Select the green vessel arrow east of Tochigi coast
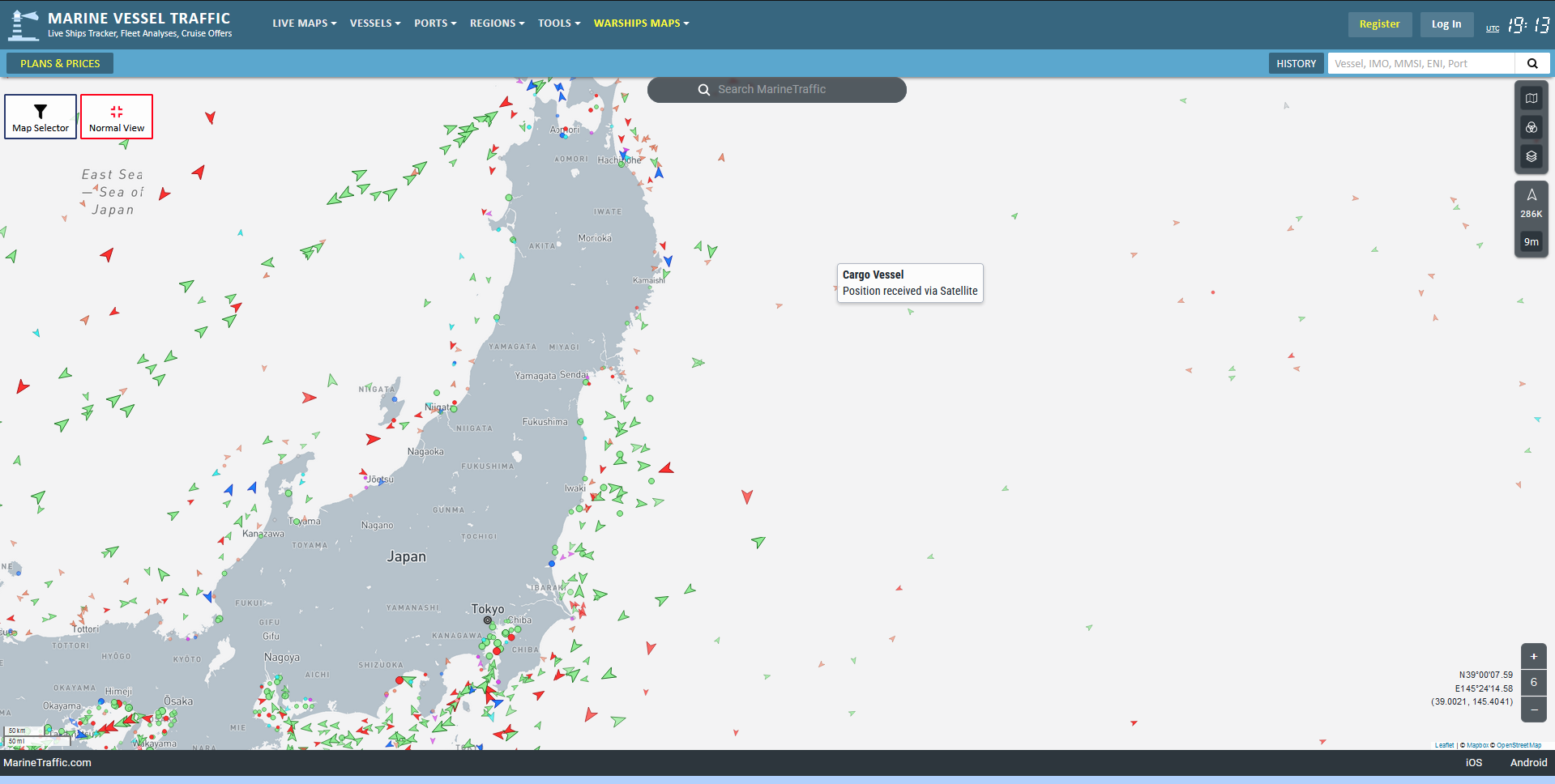 pos(758,542)
